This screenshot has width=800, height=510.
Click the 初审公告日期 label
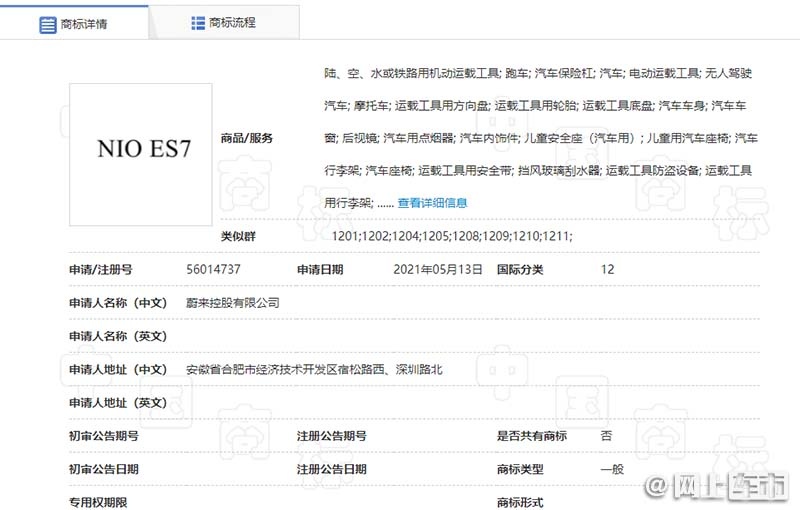click(x=104, y=469)
